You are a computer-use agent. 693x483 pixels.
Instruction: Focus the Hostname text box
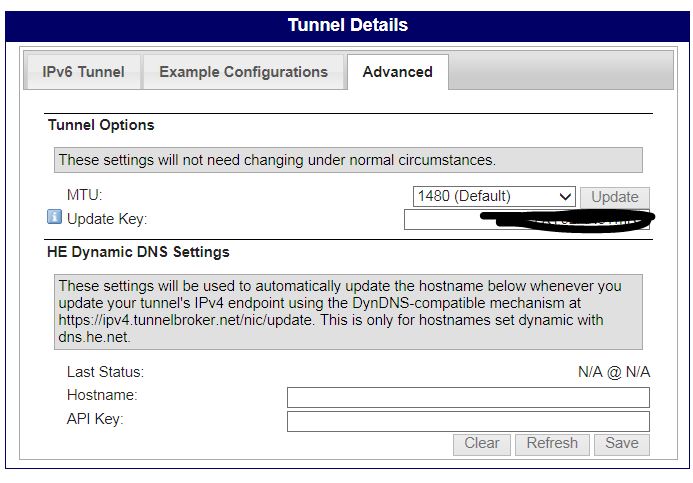point(467,397)
